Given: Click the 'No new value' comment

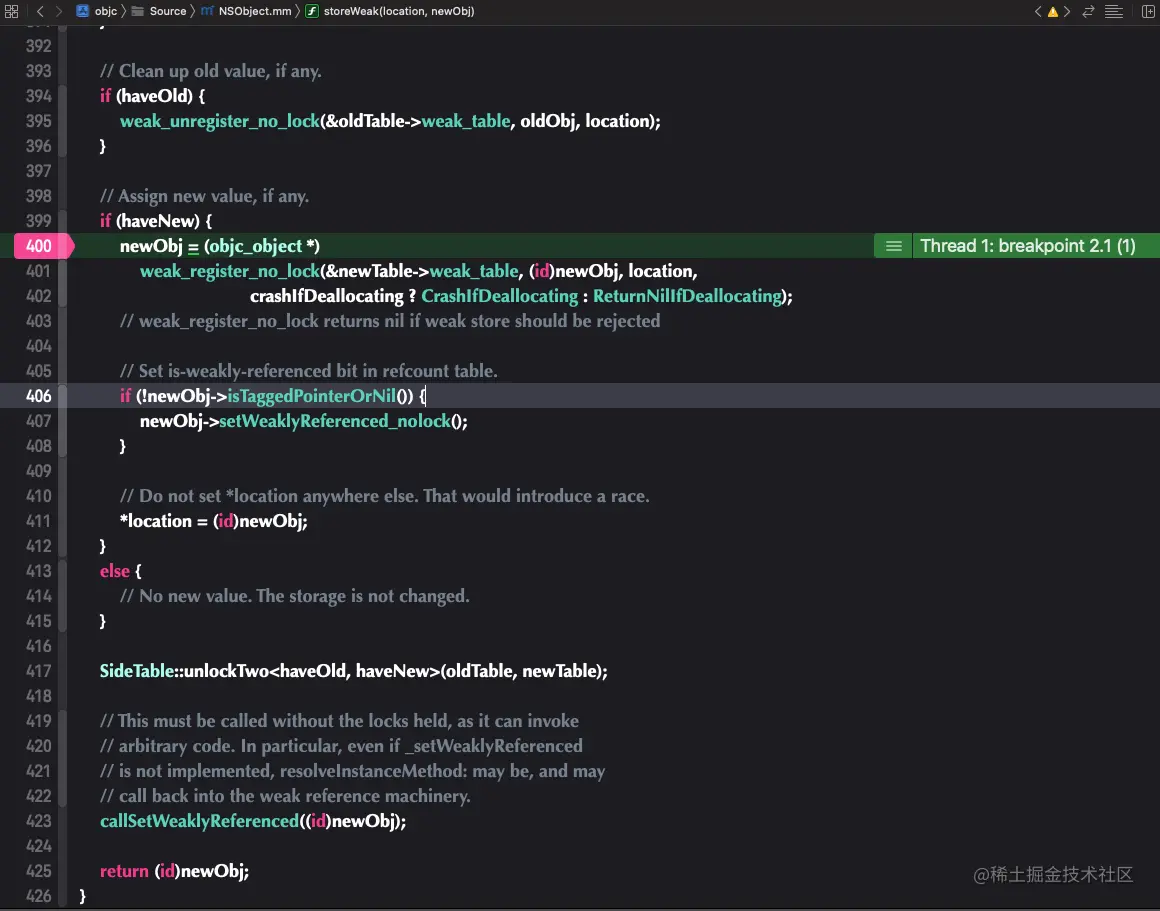Looking at the screenshot, I should coord(294,596).
